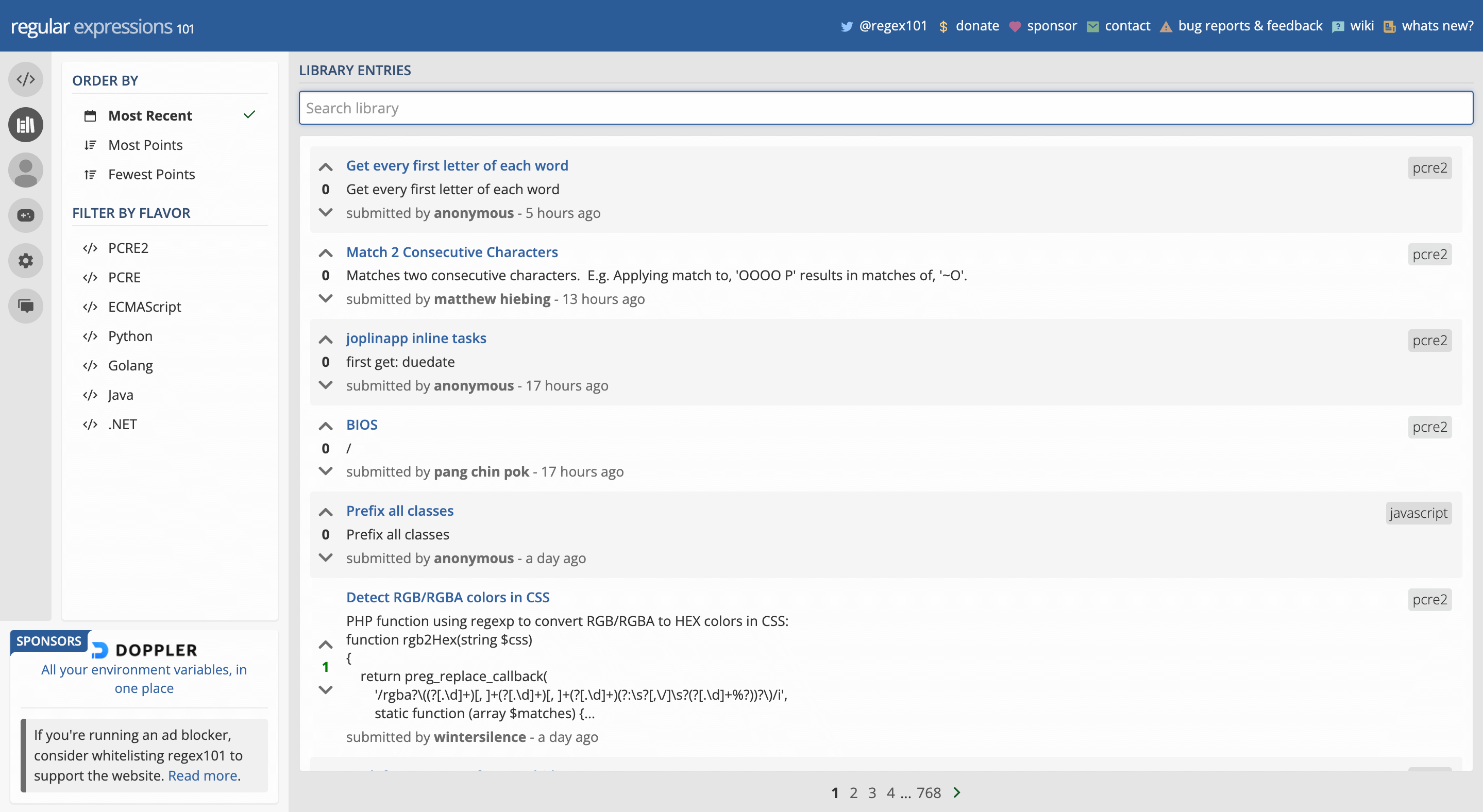Viewport: 1483px width, 812px height.
Task: Select Most Recent ordering option
Action: pos(150,116)
